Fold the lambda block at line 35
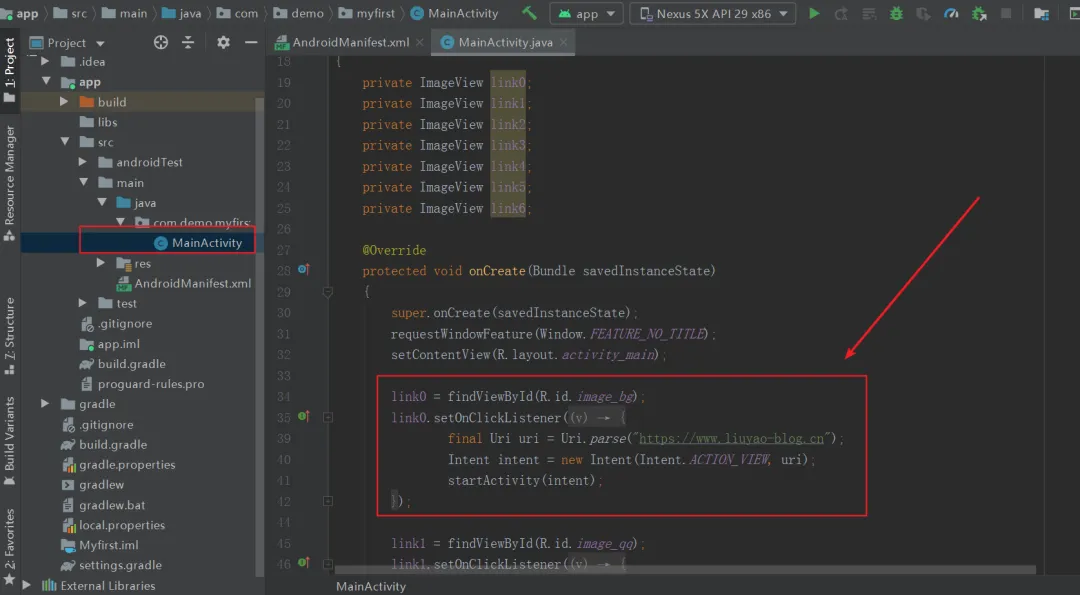Viewport: 1080px width, 595px height. [x=328, y=417]
